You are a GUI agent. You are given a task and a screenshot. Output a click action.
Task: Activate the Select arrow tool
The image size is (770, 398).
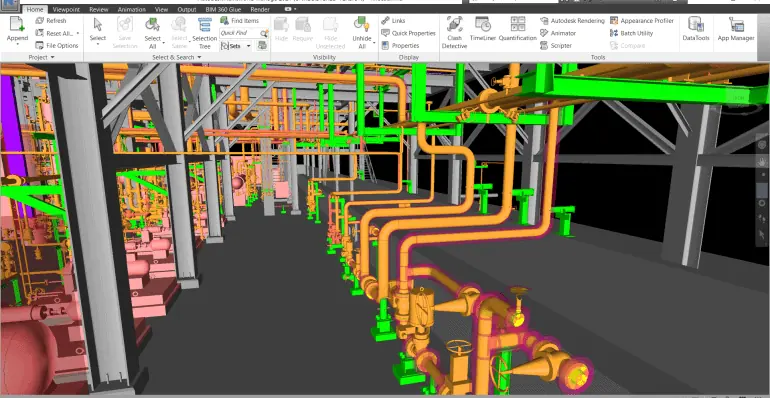coord(98,25)
